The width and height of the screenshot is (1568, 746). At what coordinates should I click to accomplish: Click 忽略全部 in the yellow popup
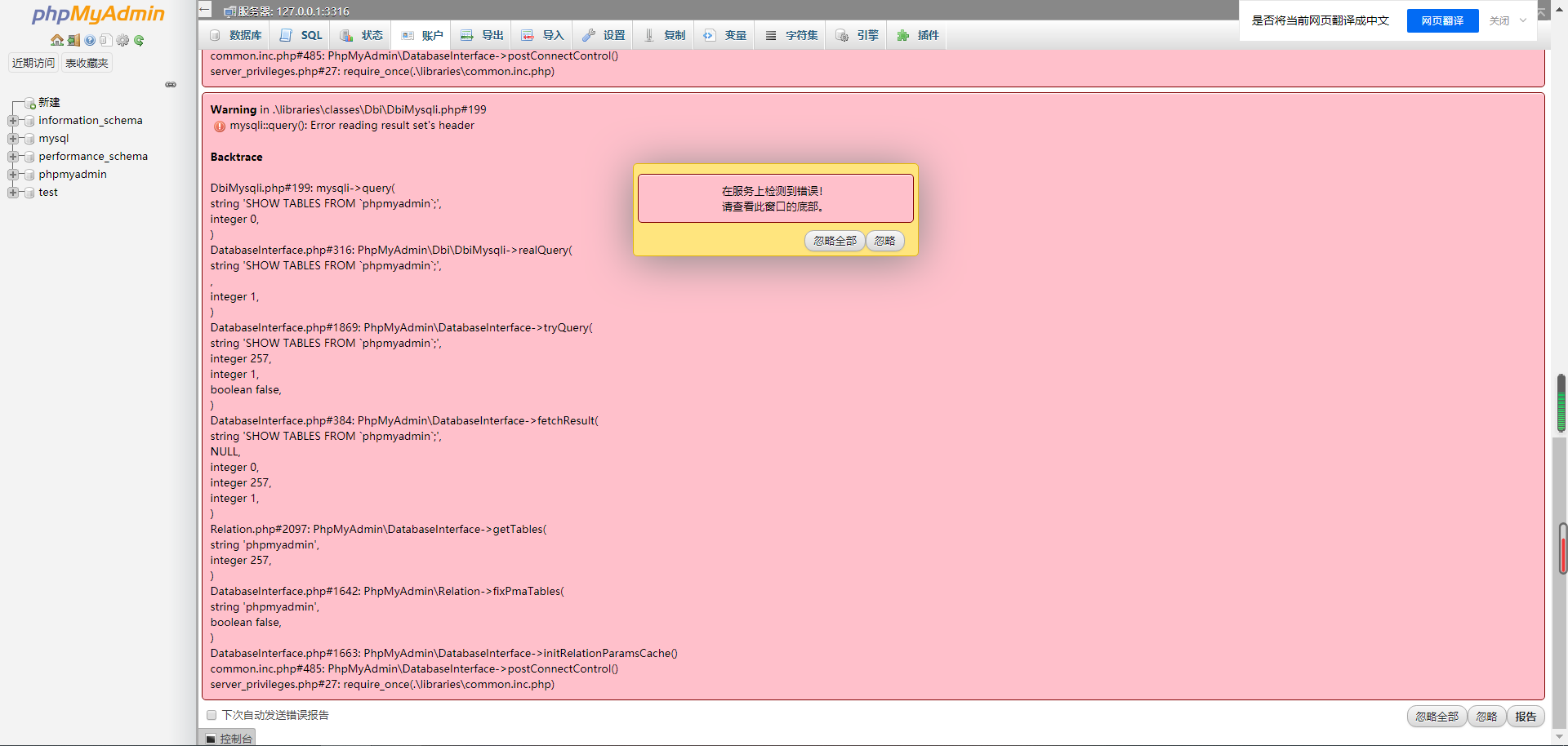click(x=835, y=241)
